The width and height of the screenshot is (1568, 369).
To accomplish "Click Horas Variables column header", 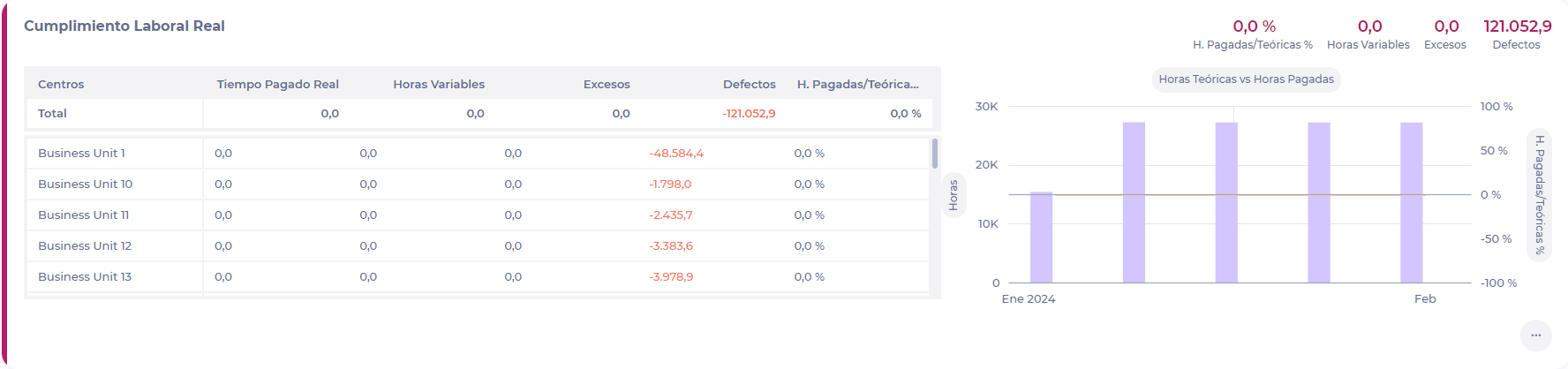I will 439,85.
